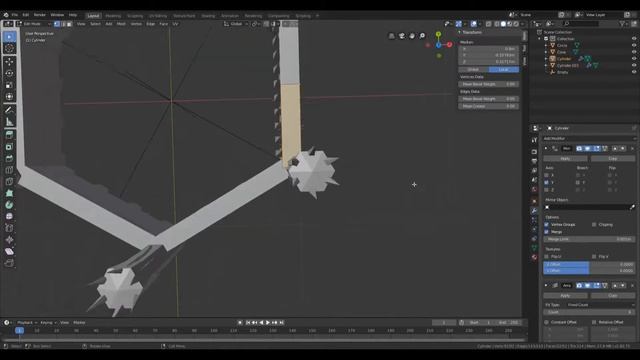Click Copy on the Mirror modifier
Screen dimensions: 640x360
(x=613, y=158)
